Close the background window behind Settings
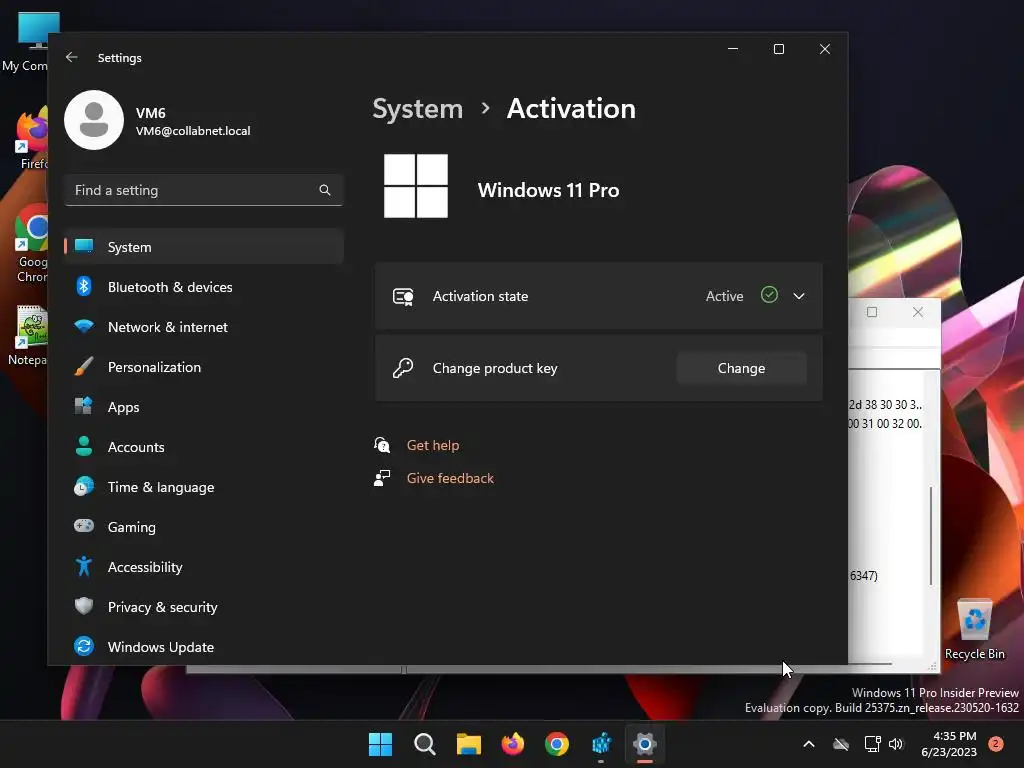Screen dimensions: 1024x768 coord(918,312)
